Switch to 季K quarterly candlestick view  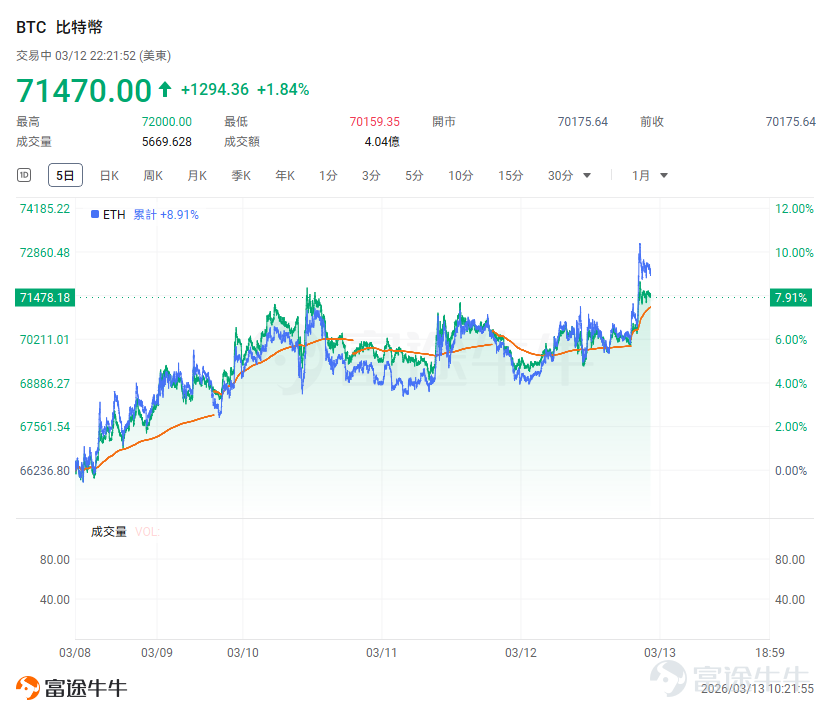click(241, 176)
